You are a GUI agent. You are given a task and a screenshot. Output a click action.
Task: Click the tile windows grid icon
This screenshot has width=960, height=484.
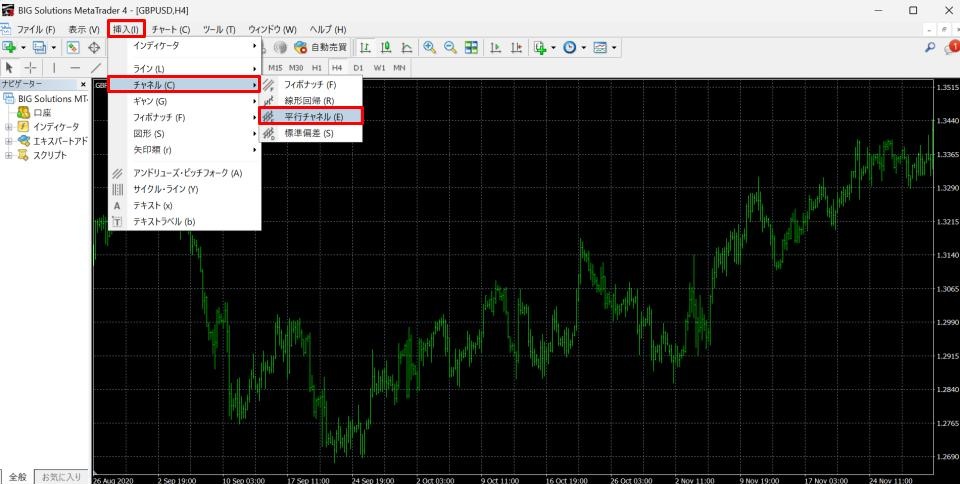471,47
